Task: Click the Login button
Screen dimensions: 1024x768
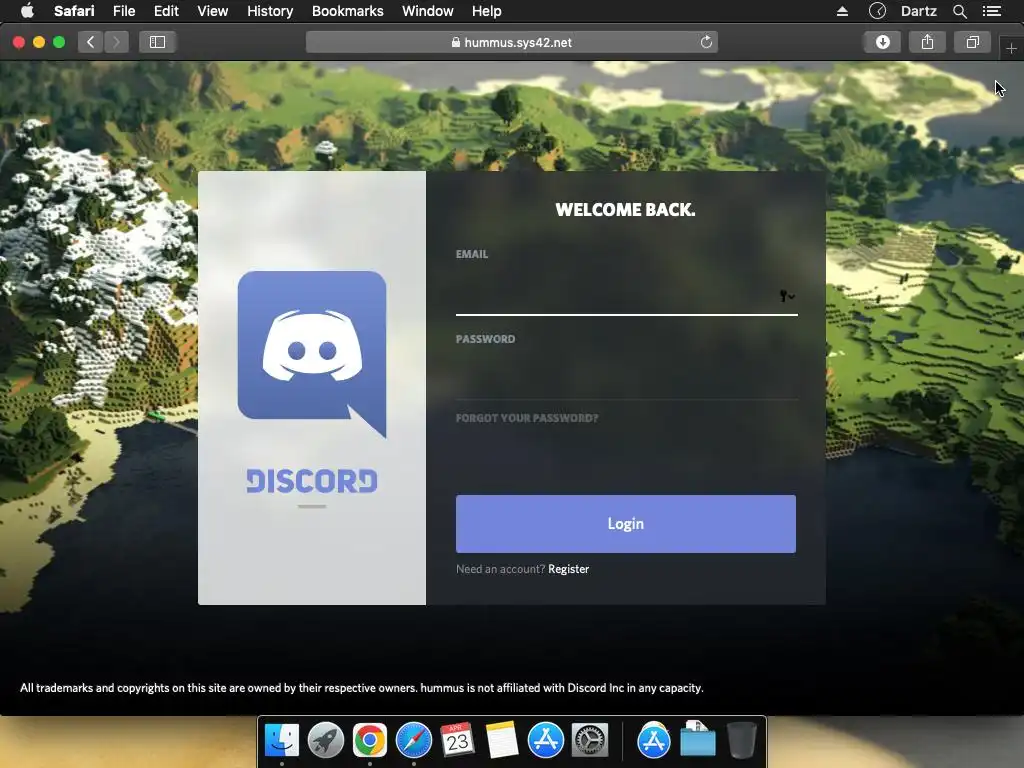Action: pyautogui.click(x=626, y=524)
